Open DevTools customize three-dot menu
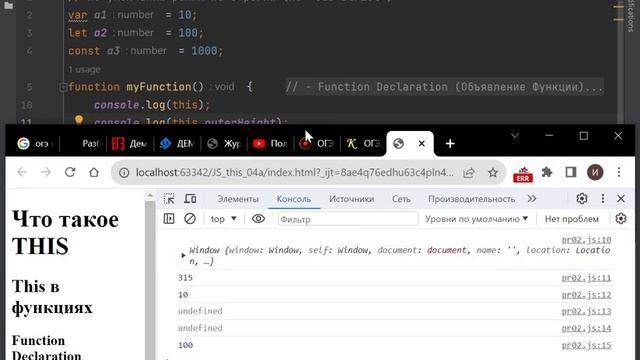Viewport: 640px width, 360px height. click(603, 199)
